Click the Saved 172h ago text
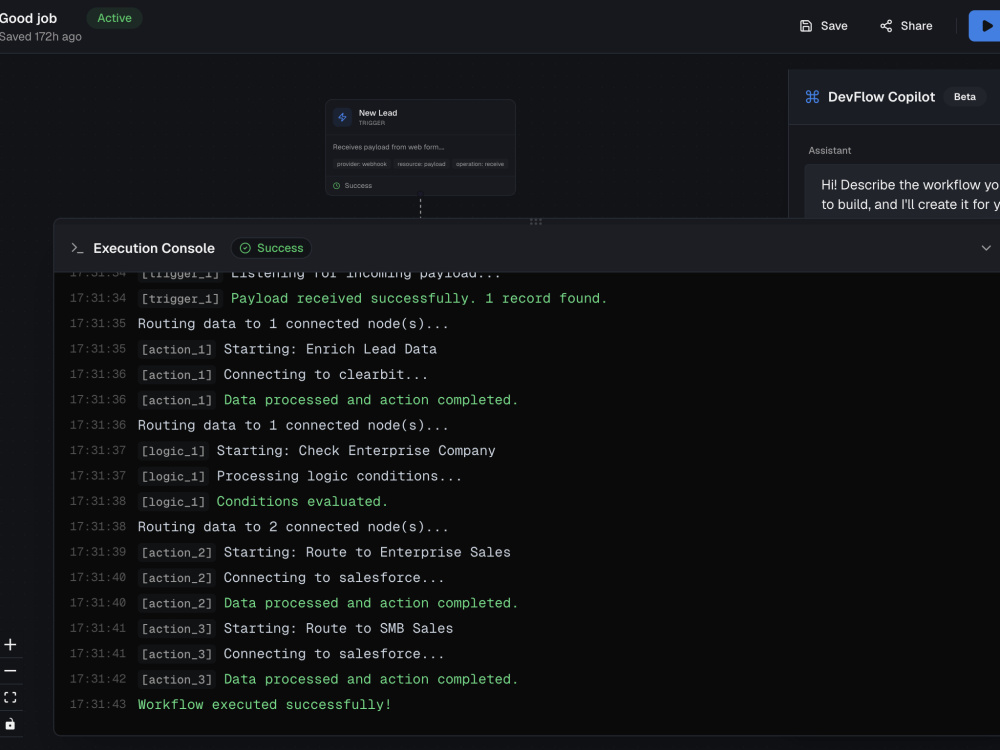1000x750 pixels. pos(41,37)
